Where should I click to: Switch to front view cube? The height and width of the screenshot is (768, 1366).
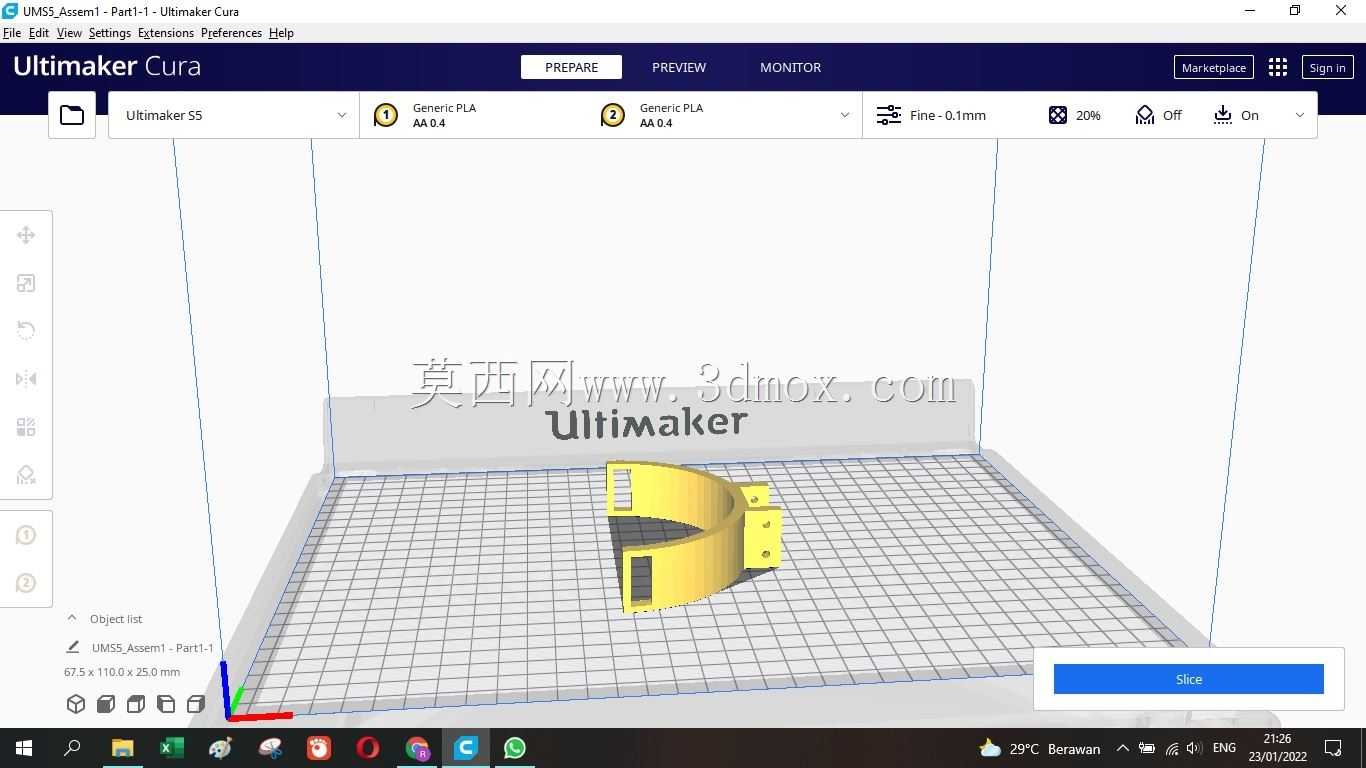[x=106, y=704]
